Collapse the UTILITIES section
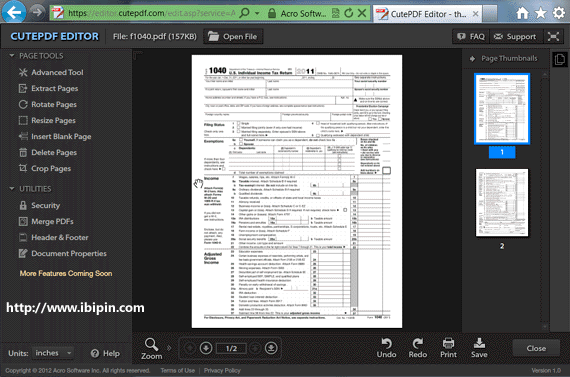Image resolution: width=570 pixels, height=377 pixels. [x=12, y=189]
